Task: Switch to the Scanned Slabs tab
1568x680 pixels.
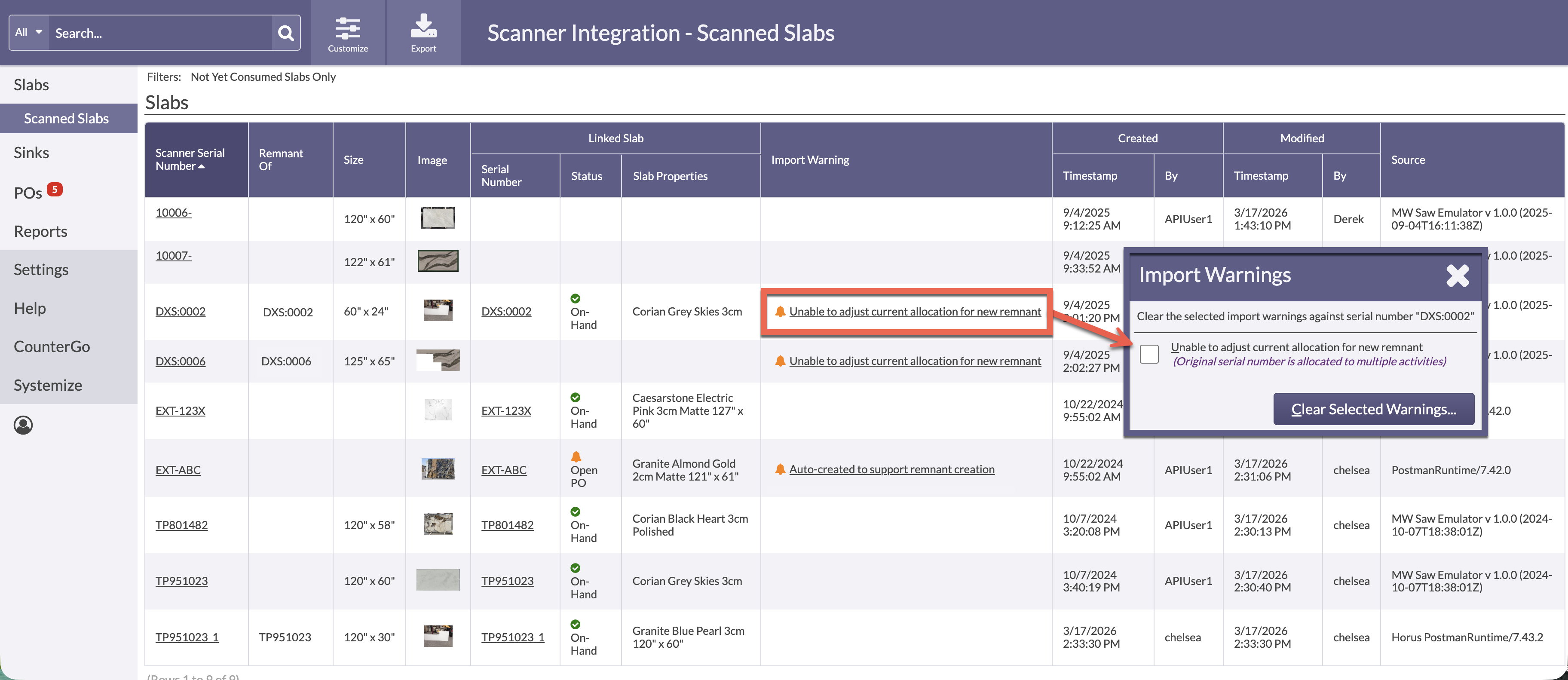Action: pos(66,118)
